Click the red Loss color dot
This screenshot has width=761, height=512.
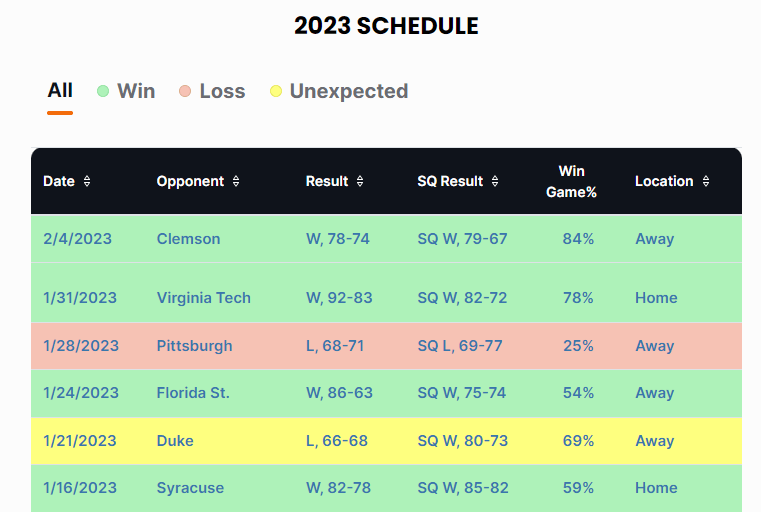[185, 92]
